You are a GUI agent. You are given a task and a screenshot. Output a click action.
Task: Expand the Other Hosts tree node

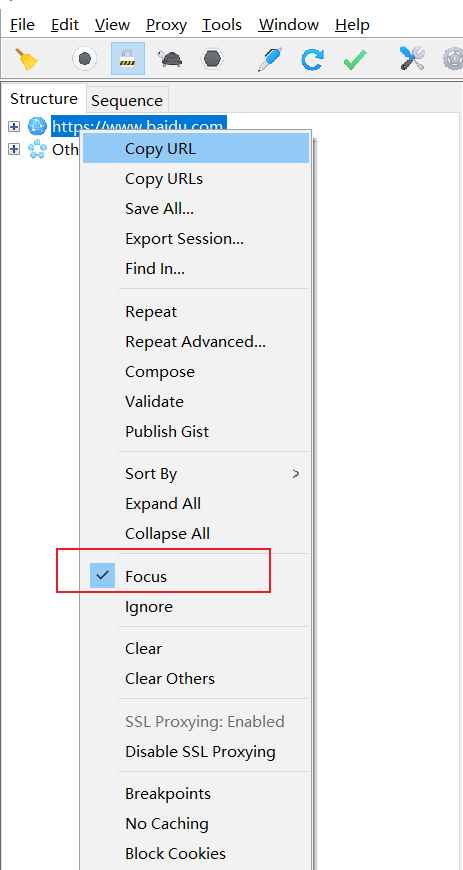click(14, 149)
